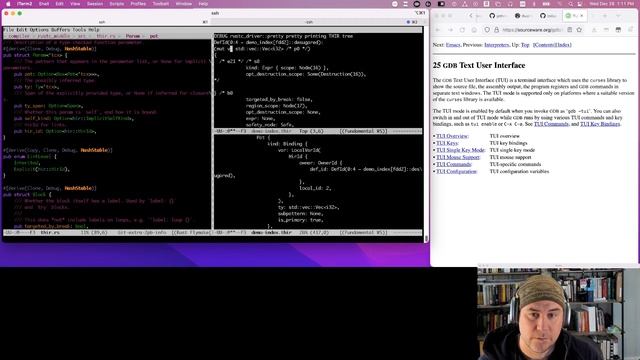Focus the sourceware.org address bar
This screenshot has width=640, height=360.
pos(533,30)
